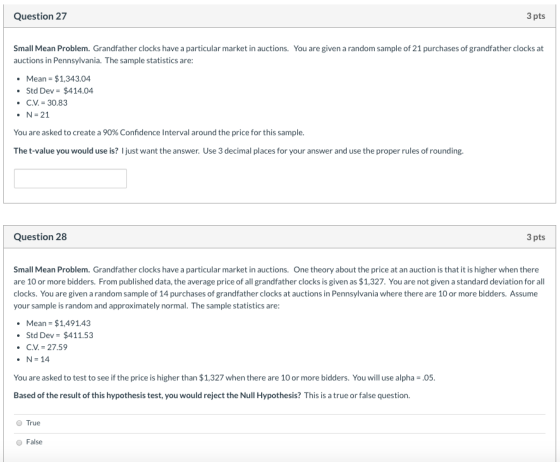This screenshot has height=462, width=560.
Task: Click the Mean = $1,343.04 bullet
Action: (x=59, y=79)
